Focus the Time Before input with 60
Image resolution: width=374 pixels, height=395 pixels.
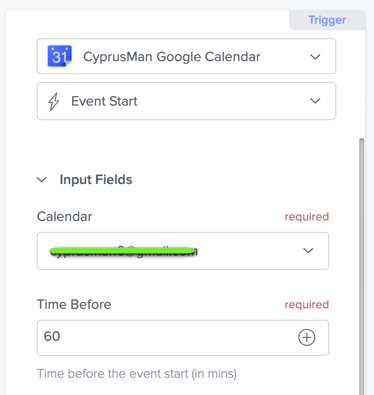183,338
